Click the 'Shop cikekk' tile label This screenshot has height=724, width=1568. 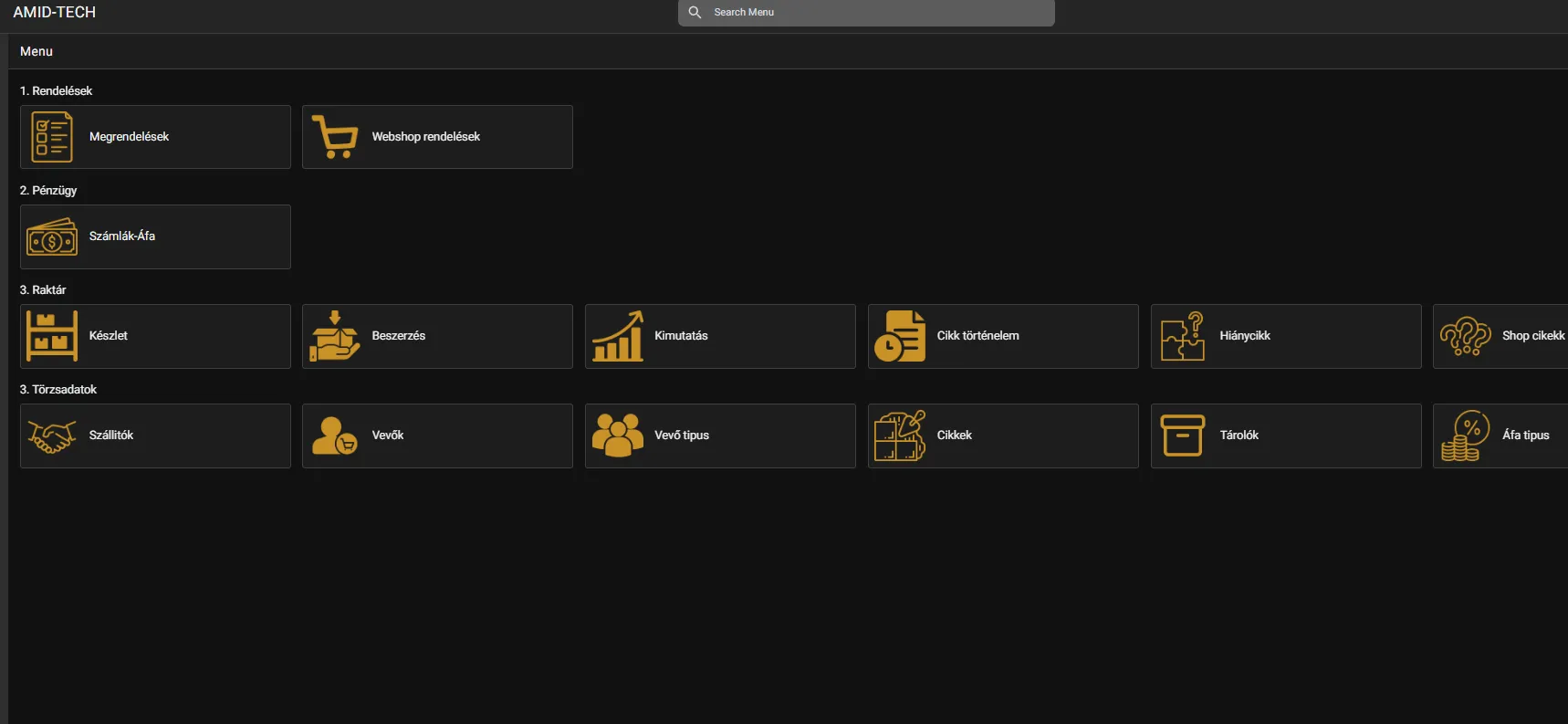point(1533,336)
